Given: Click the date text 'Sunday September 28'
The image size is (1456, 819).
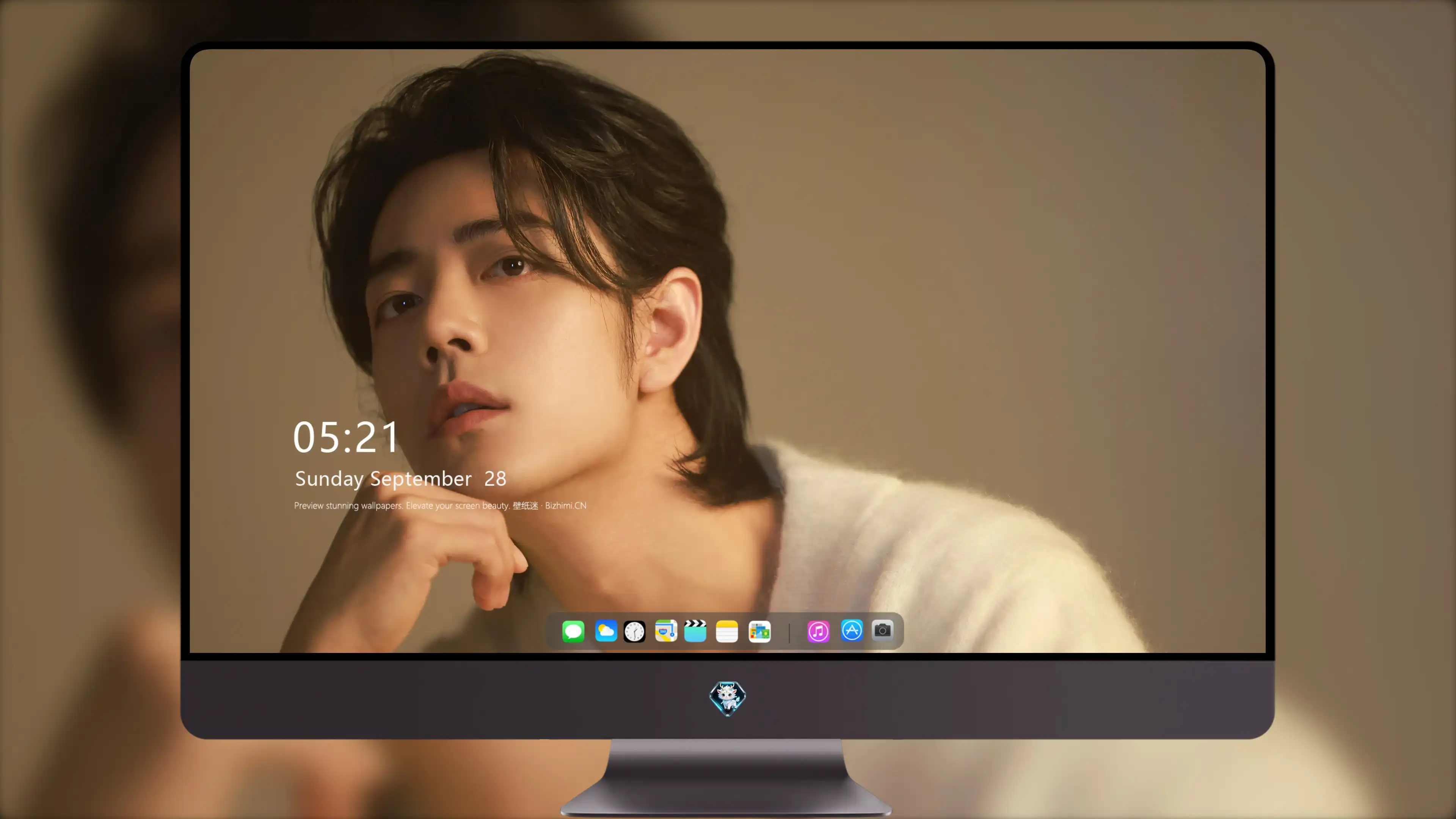Looking at the screenshot, I should tap(401, 479).
